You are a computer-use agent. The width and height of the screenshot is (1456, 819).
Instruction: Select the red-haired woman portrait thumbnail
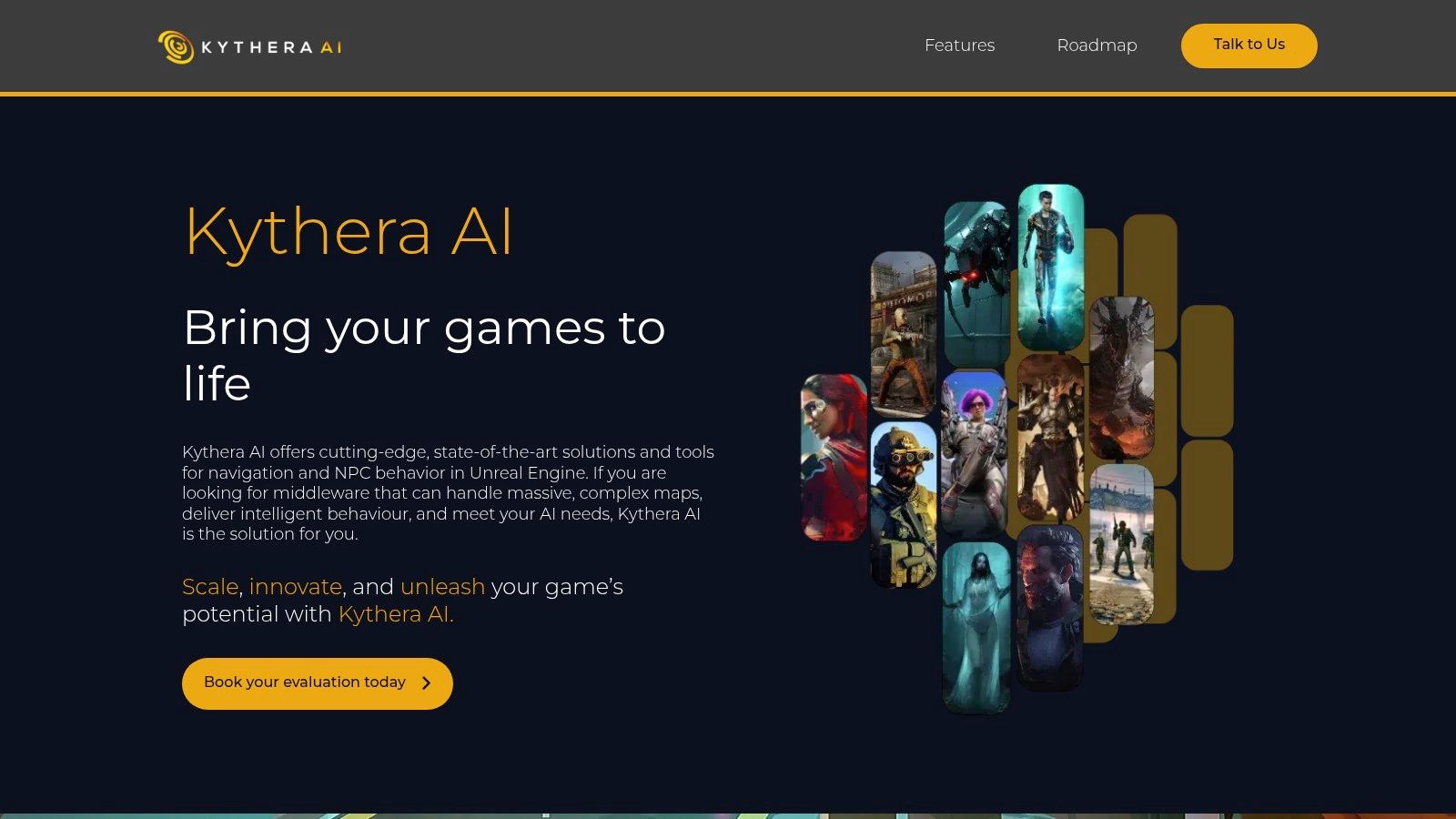click(834, 458)
